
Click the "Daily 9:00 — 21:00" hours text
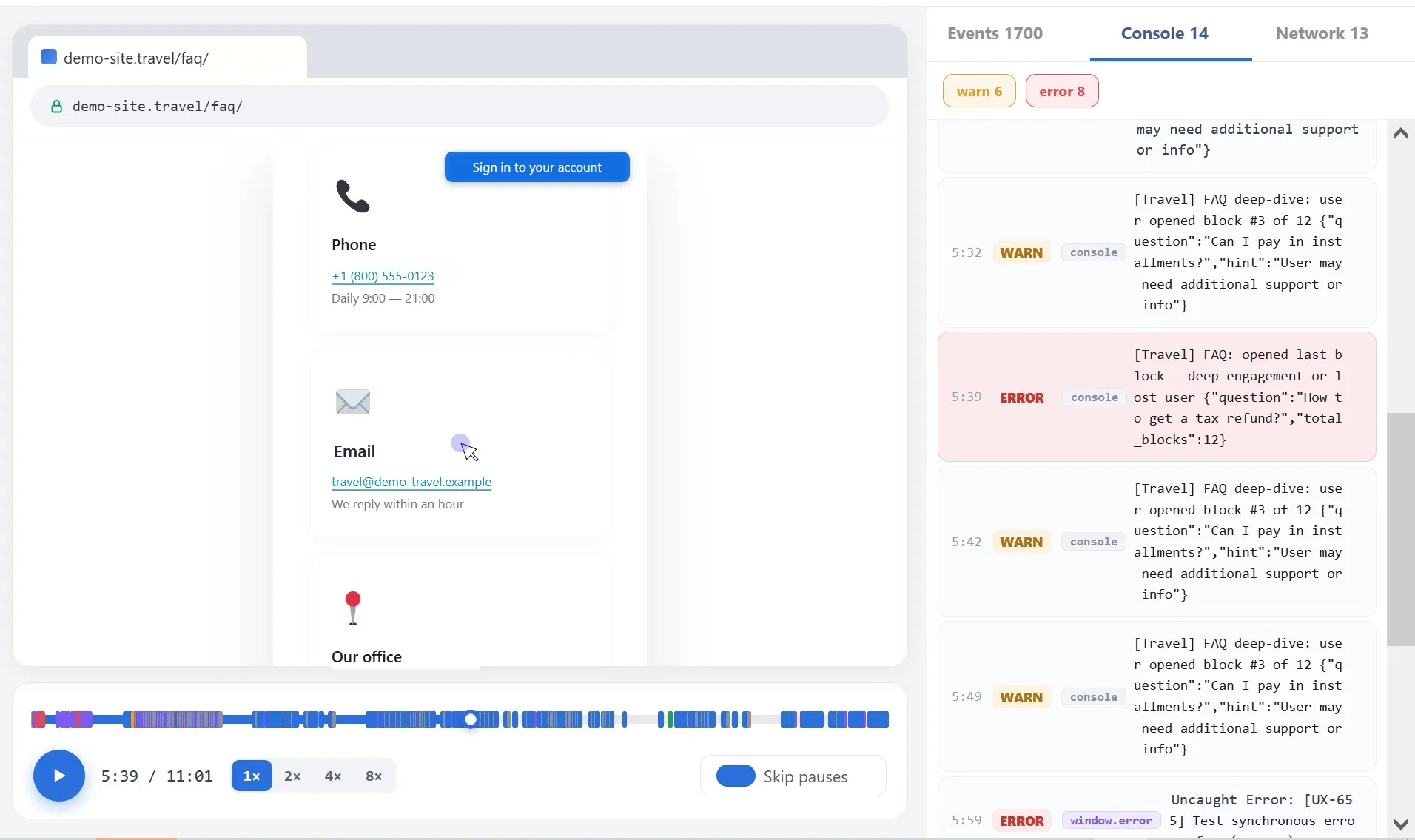(x=383, y=298)
